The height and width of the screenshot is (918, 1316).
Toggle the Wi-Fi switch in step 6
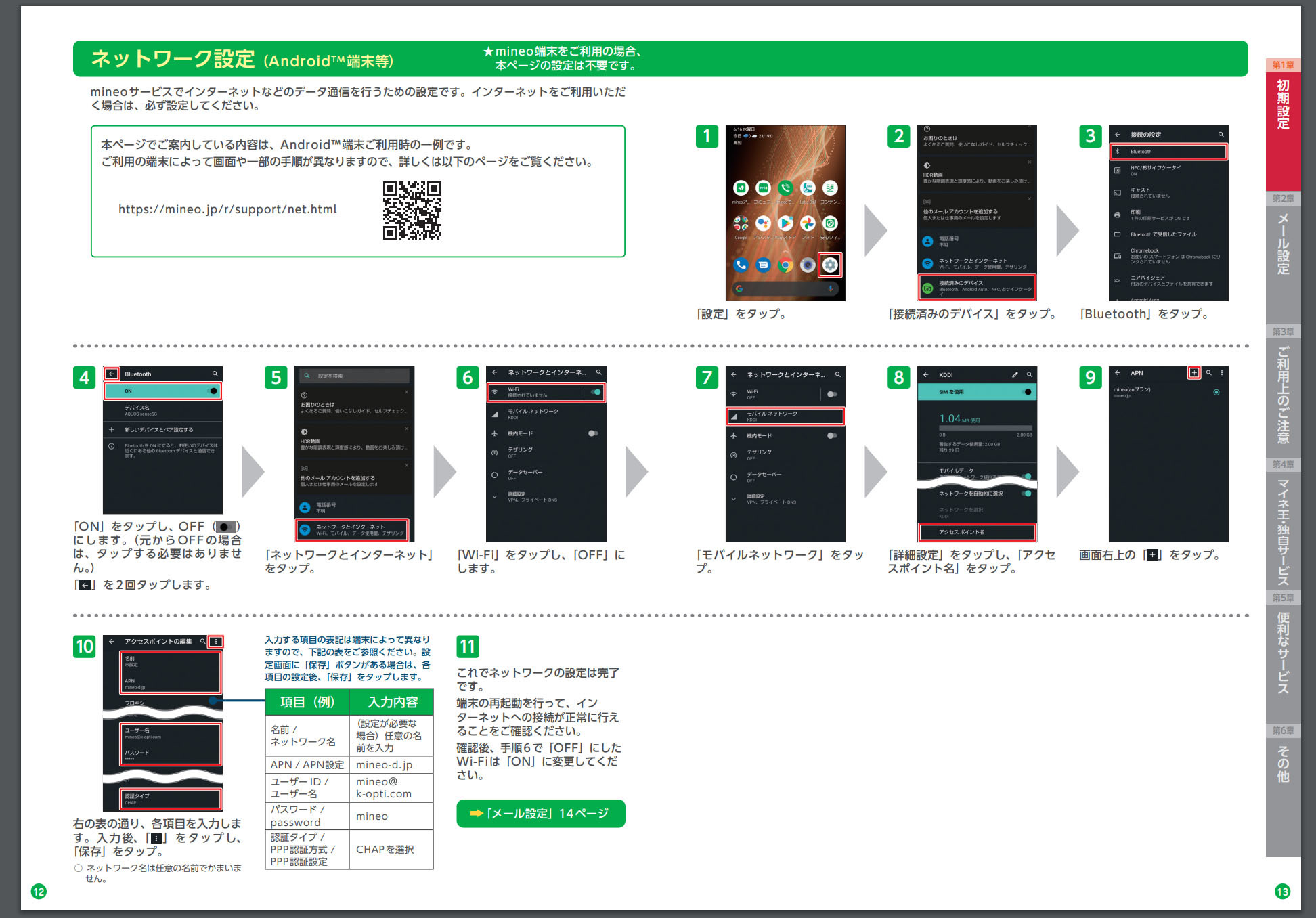pyautogui.click(x=596, y=392)
